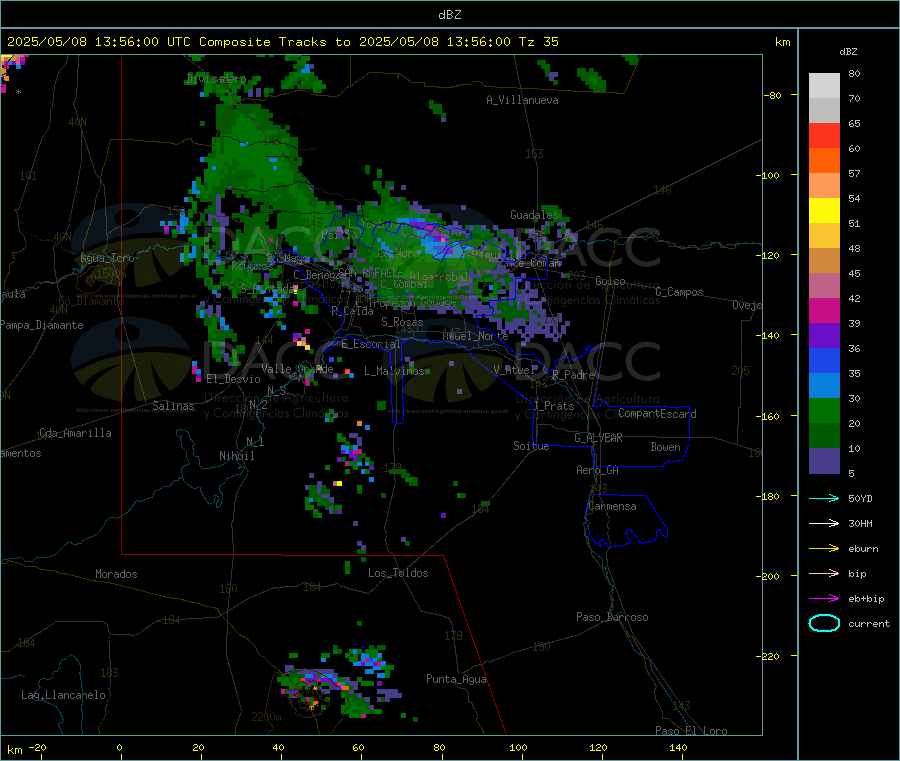Click the '48' value on the dBZ scale
The width and height of the screenshot is (900, 761).
pyautogui.click(x=854, y=249)
